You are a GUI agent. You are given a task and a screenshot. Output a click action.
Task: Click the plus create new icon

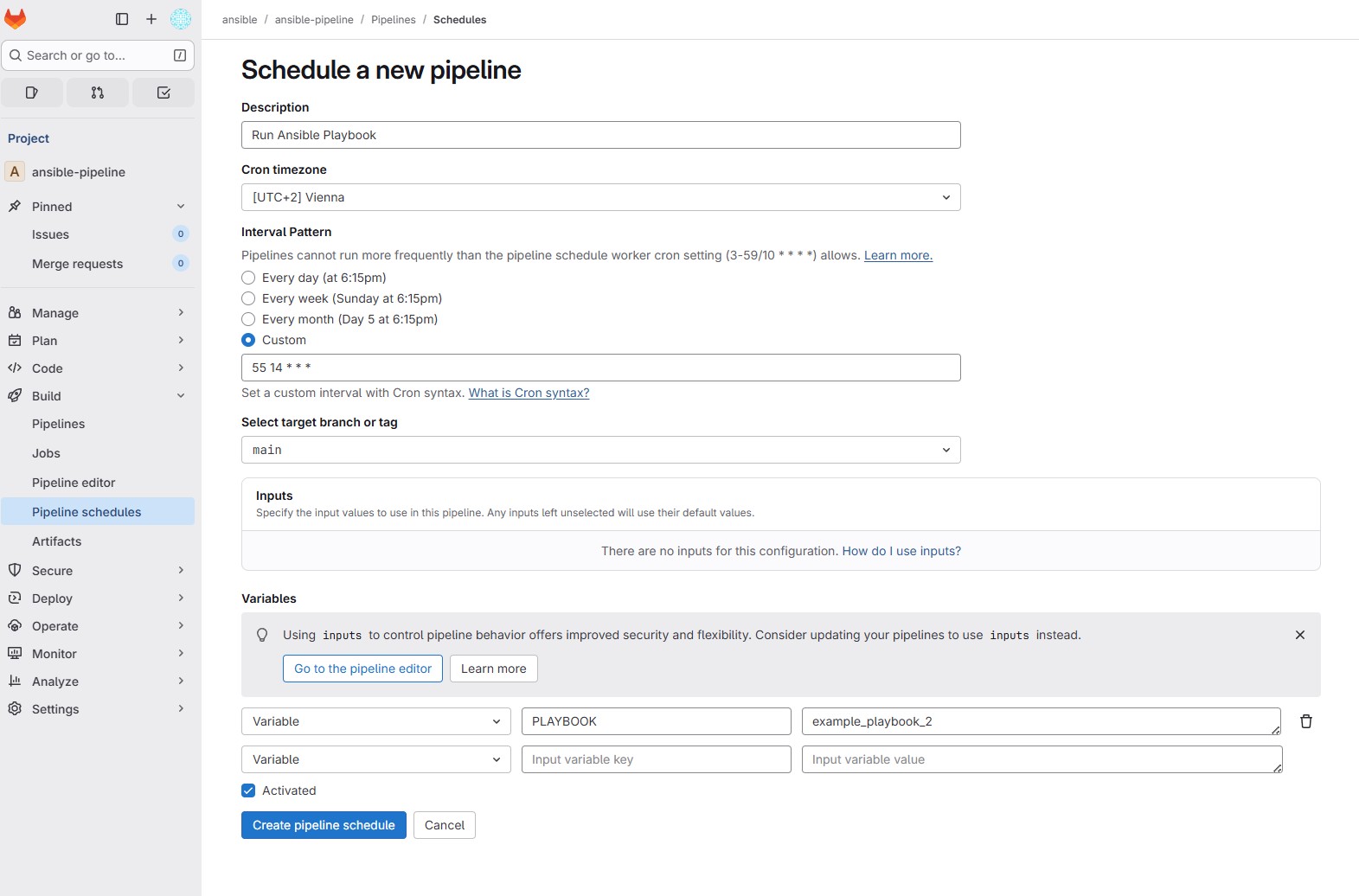point(151,19)
